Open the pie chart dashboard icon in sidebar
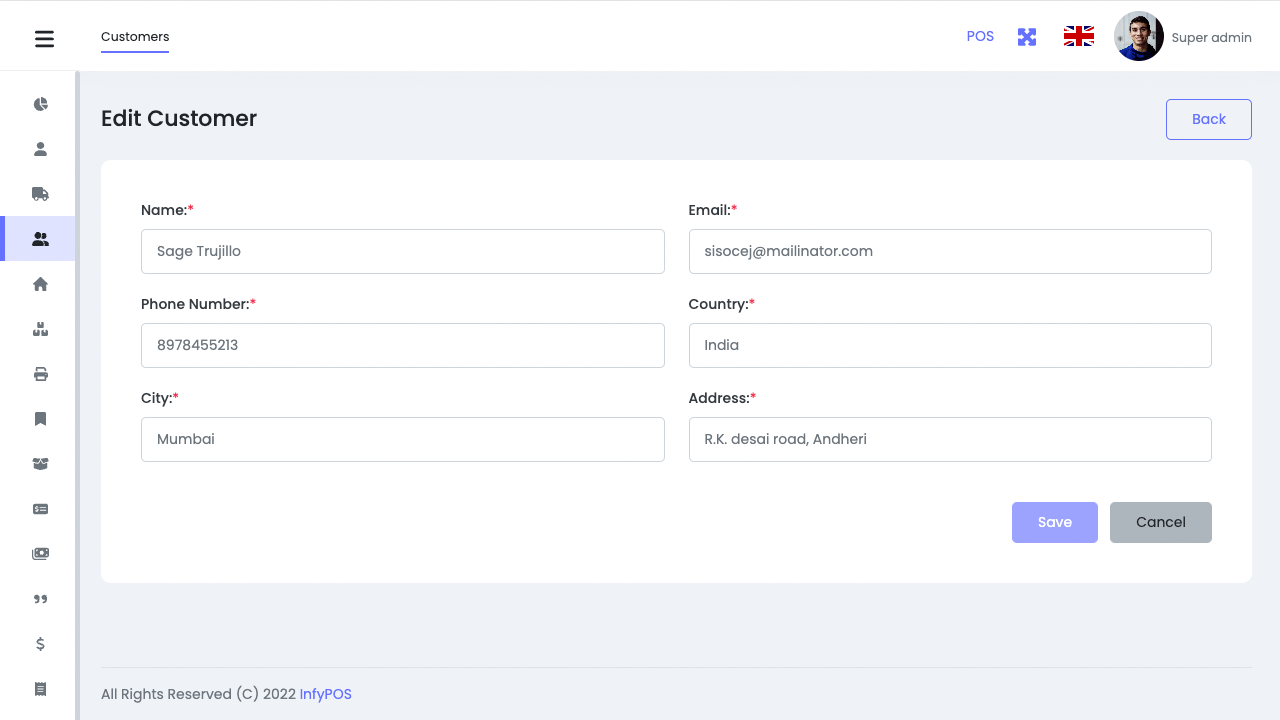The image size is (1280, 720). pyautogui.click(x=40, y=104)
